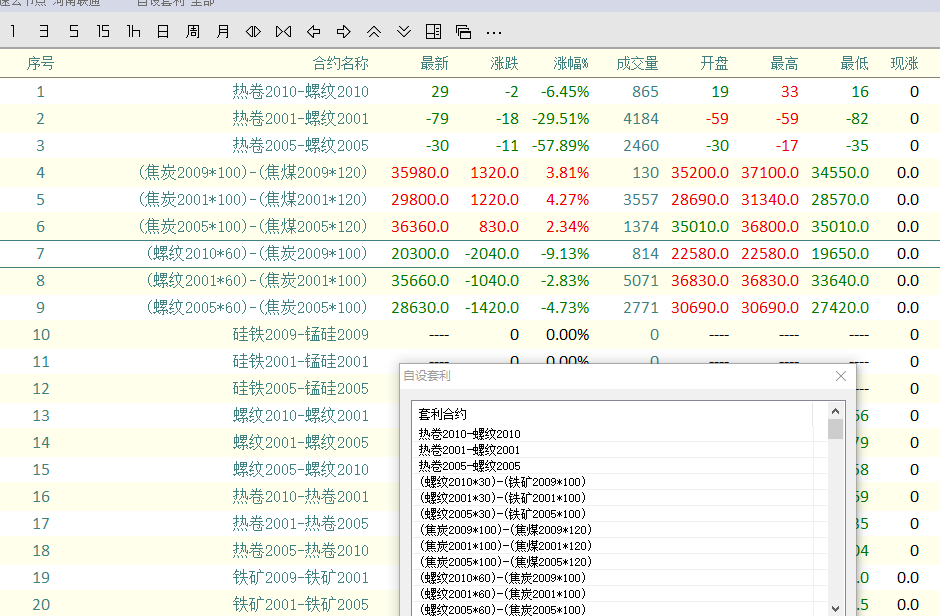Image resolution: width=940 pixels, height=616 pixels.
Task: Select the 周 (weekly) period button
Action: coord(192,32)
